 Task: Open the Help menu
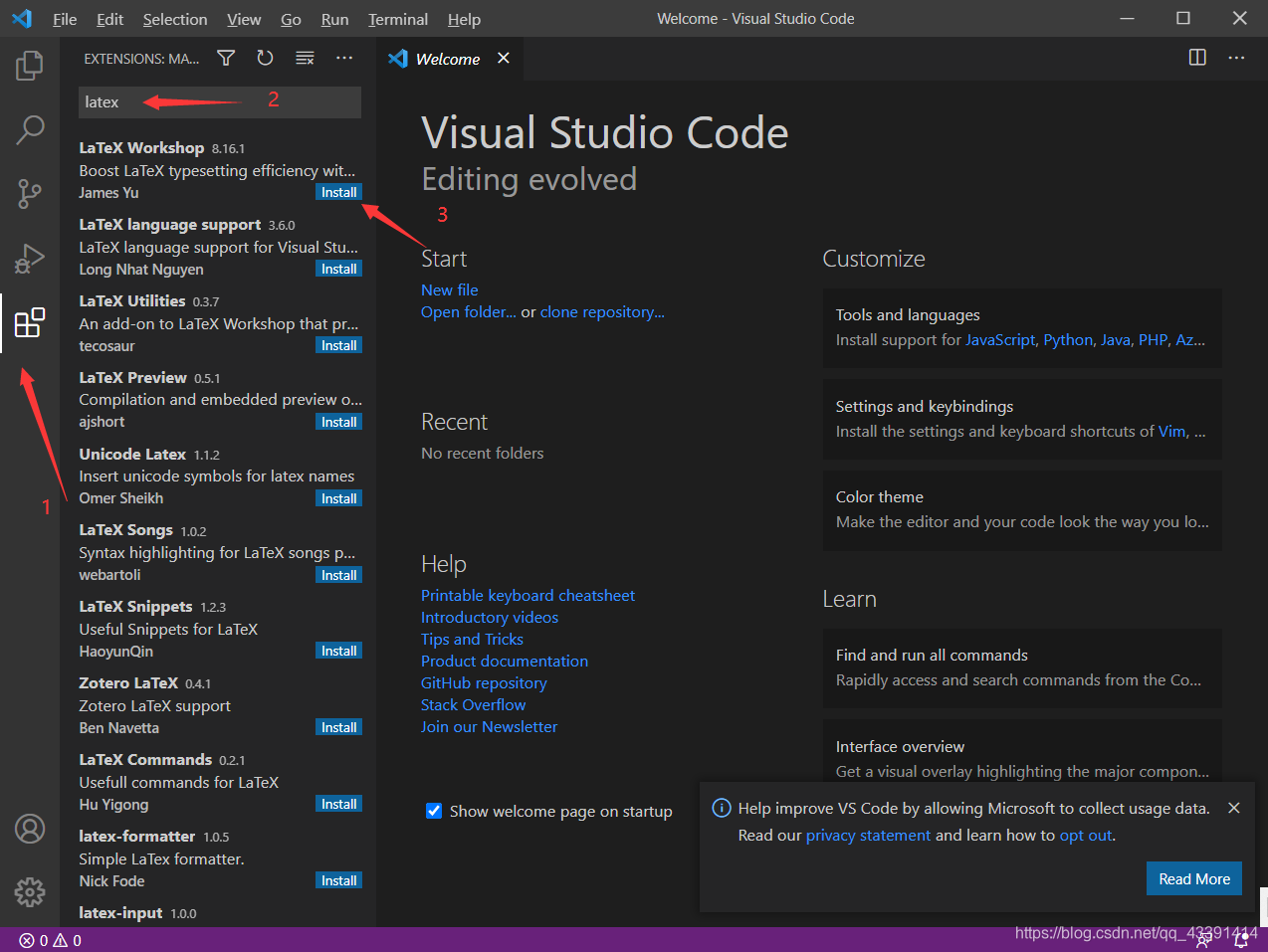coord(464,19)
